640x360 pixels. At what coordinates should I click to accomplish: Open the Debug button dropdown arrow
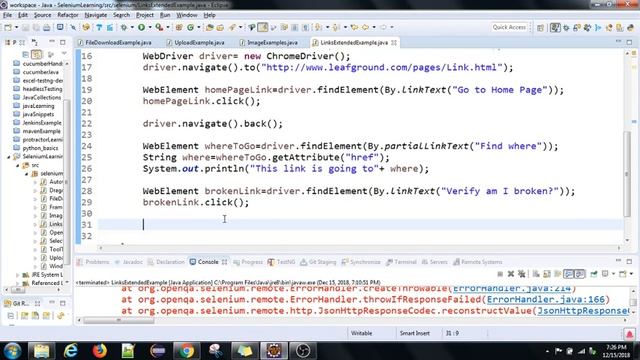coord(132,27)
